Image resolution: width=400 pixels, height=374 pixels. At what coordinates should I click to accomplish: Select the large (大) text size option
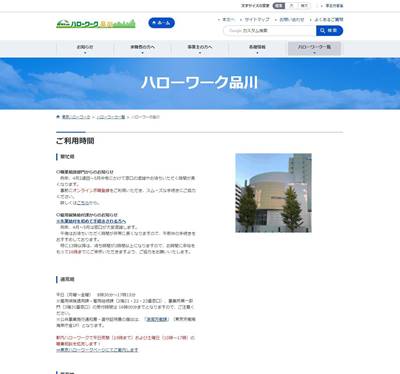pyautogui.click(x=291, y=6)
